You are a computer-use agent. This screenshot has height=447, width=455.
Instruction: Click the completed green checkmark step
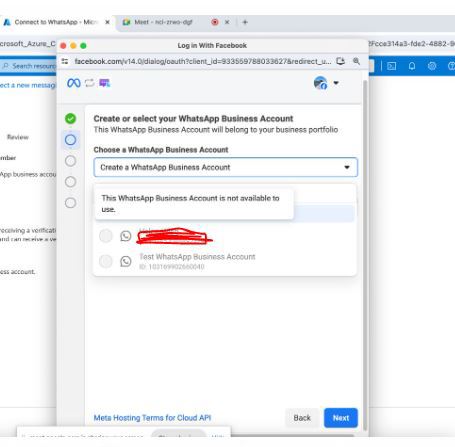70,119
